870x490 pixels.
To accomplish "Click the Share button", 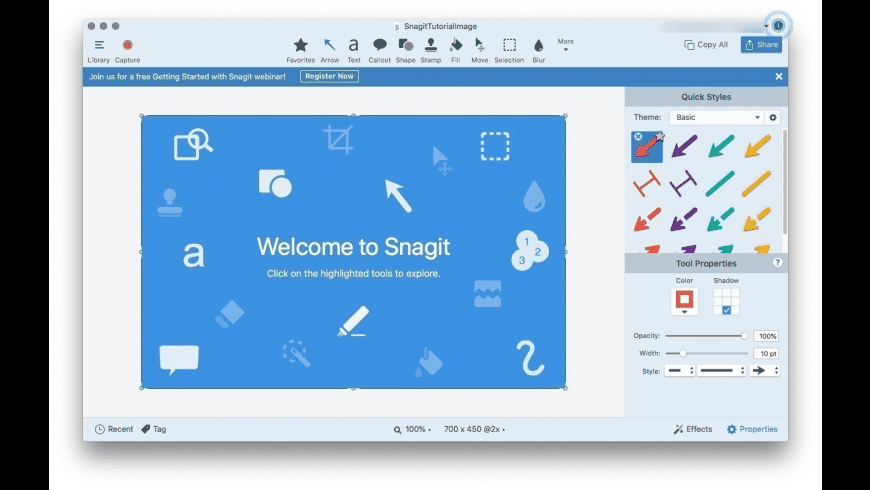I will [x=761, y=45].
